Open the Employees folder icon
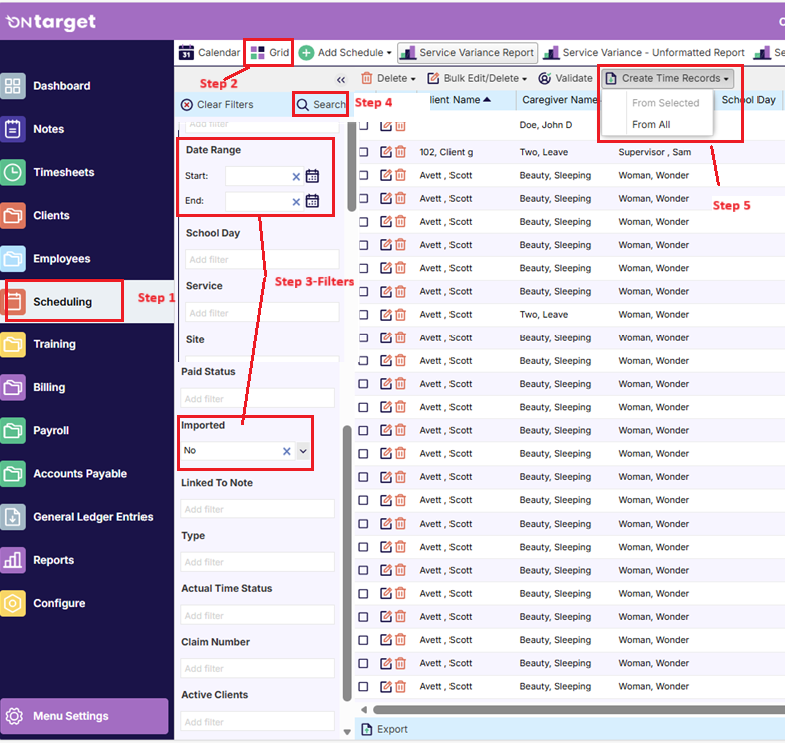 [x=13, y=259]
